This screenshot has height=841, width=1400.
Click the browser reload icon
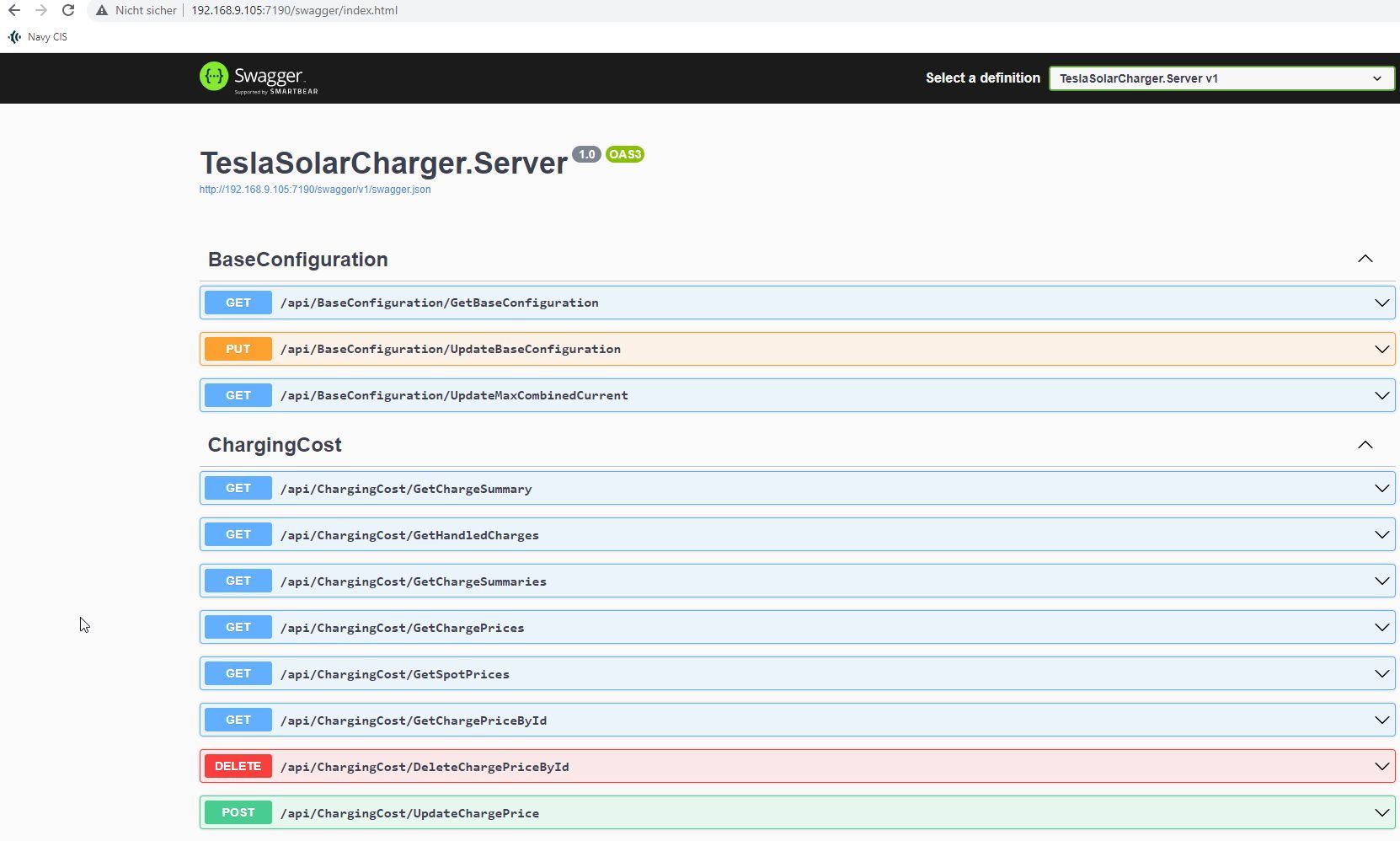pos(68,10)
